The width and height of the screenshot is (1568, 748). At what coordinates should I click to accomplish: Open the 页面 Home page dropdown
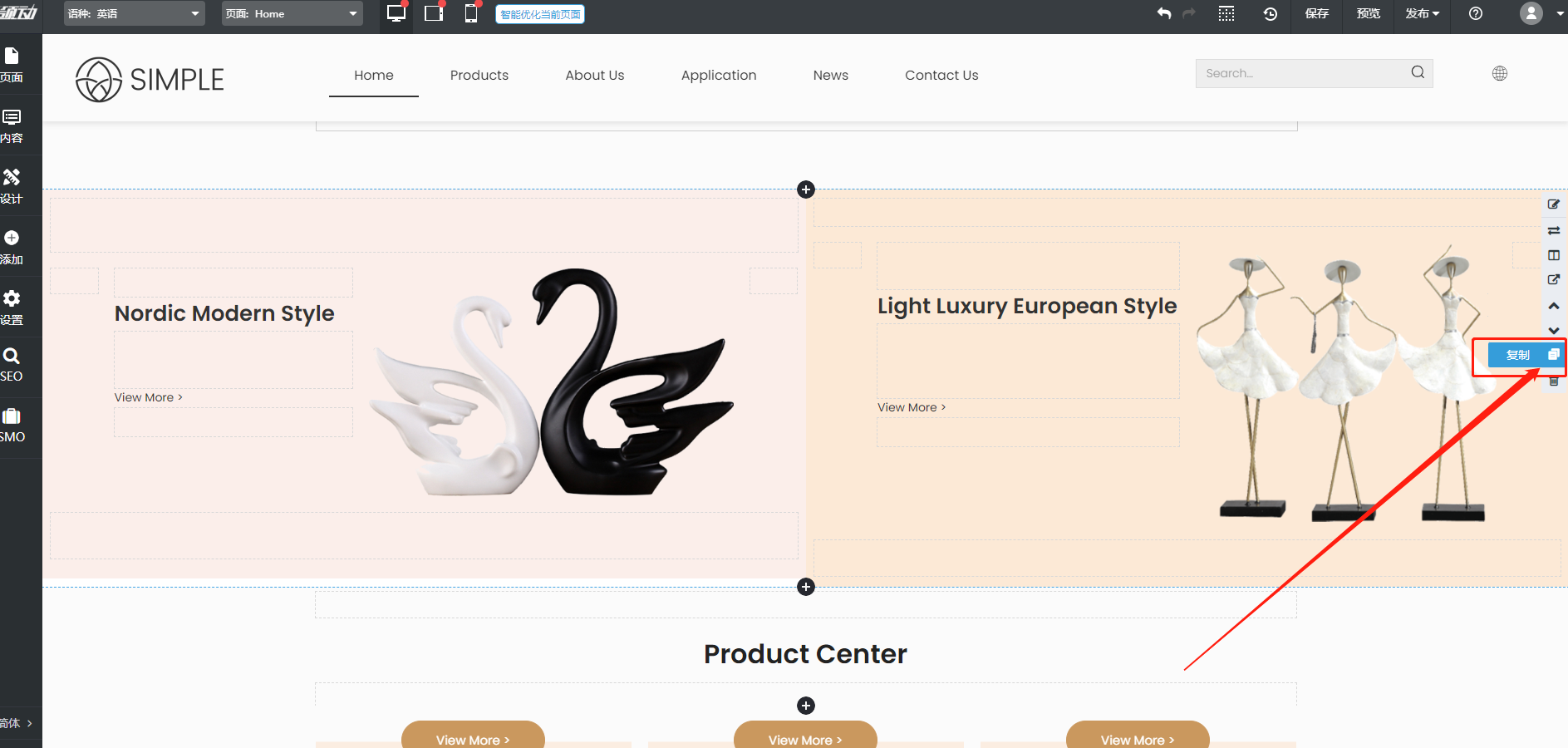[x=292, y=13]
